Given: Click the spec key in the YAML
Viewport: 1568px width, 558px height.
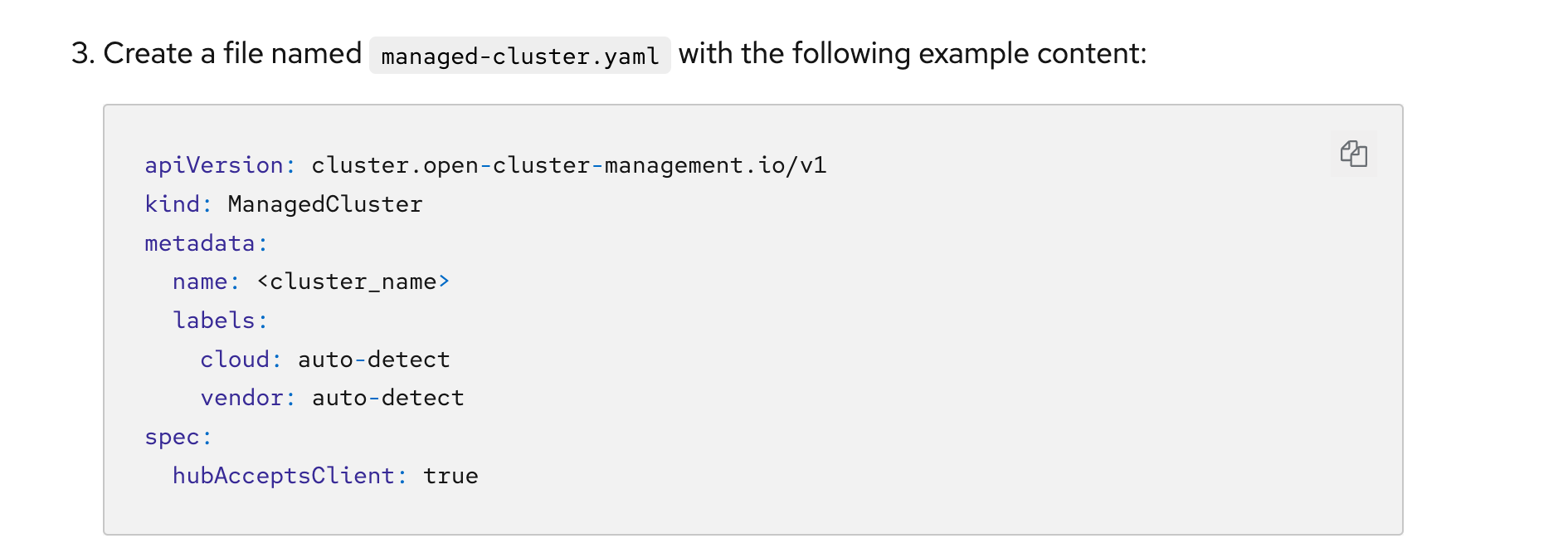Looking at the screenshot, I should (x=173, y=437).
